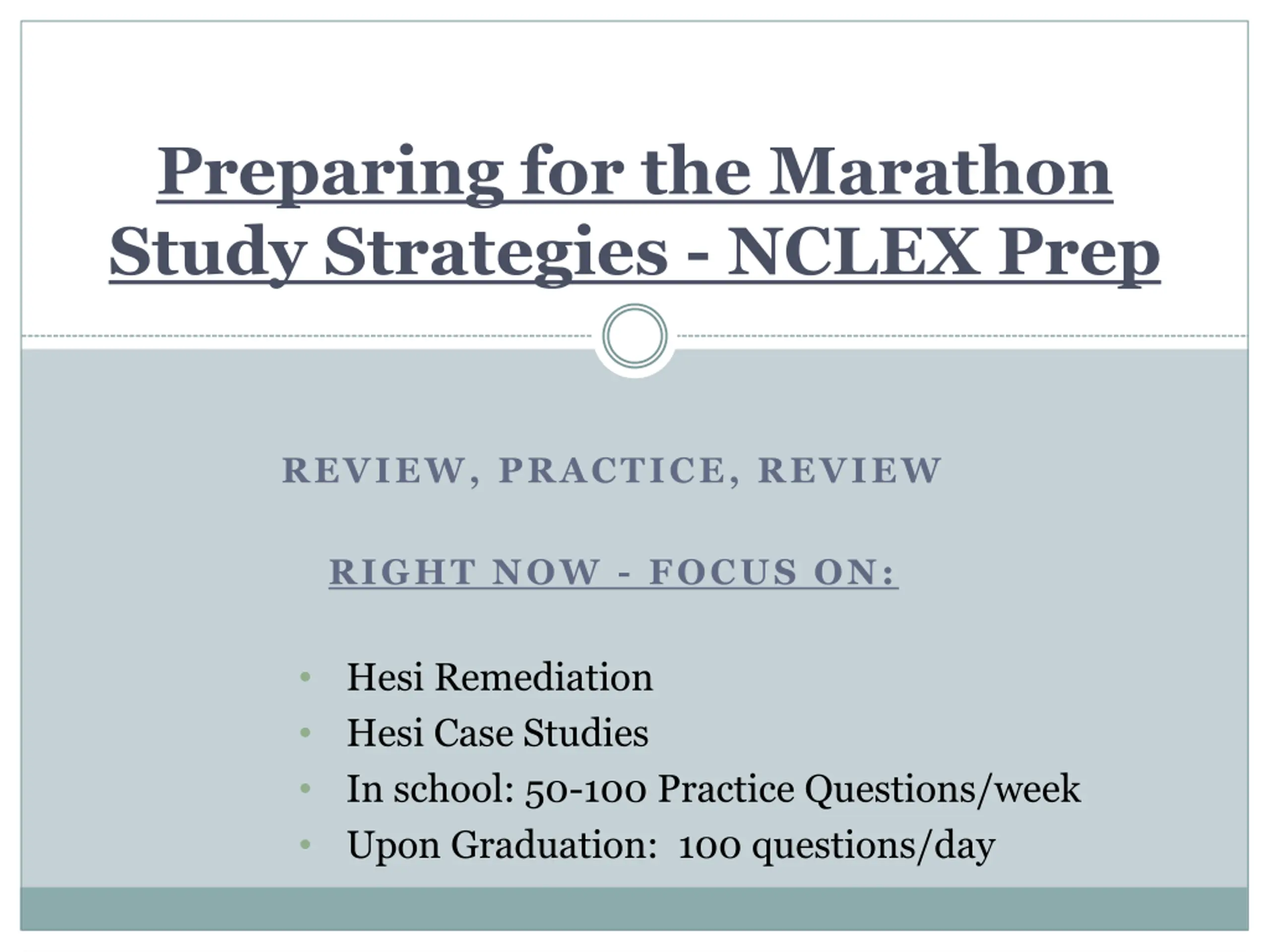Viewport: 1270px width, 952px height.
Task: Click 'Upon Graduation: 100 questions/day' text
Action: pyautogui.click(x=671, y=845)
